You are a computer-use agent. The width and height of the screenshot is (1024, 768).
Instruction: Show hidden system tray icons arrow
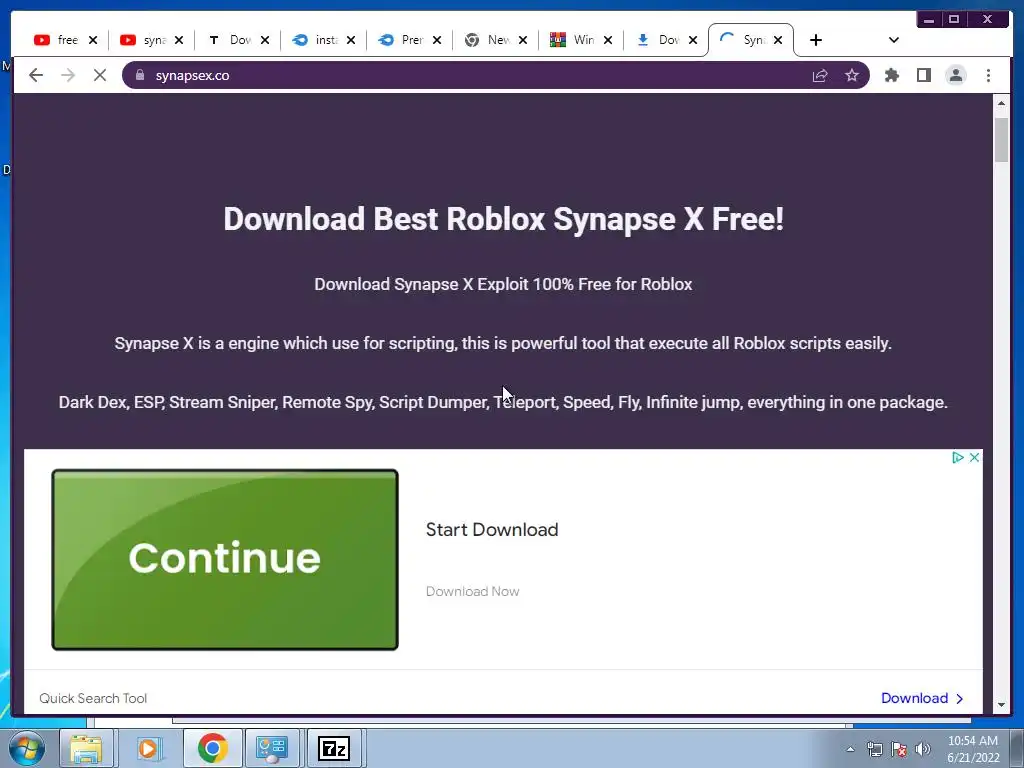(x=850, y=750)
